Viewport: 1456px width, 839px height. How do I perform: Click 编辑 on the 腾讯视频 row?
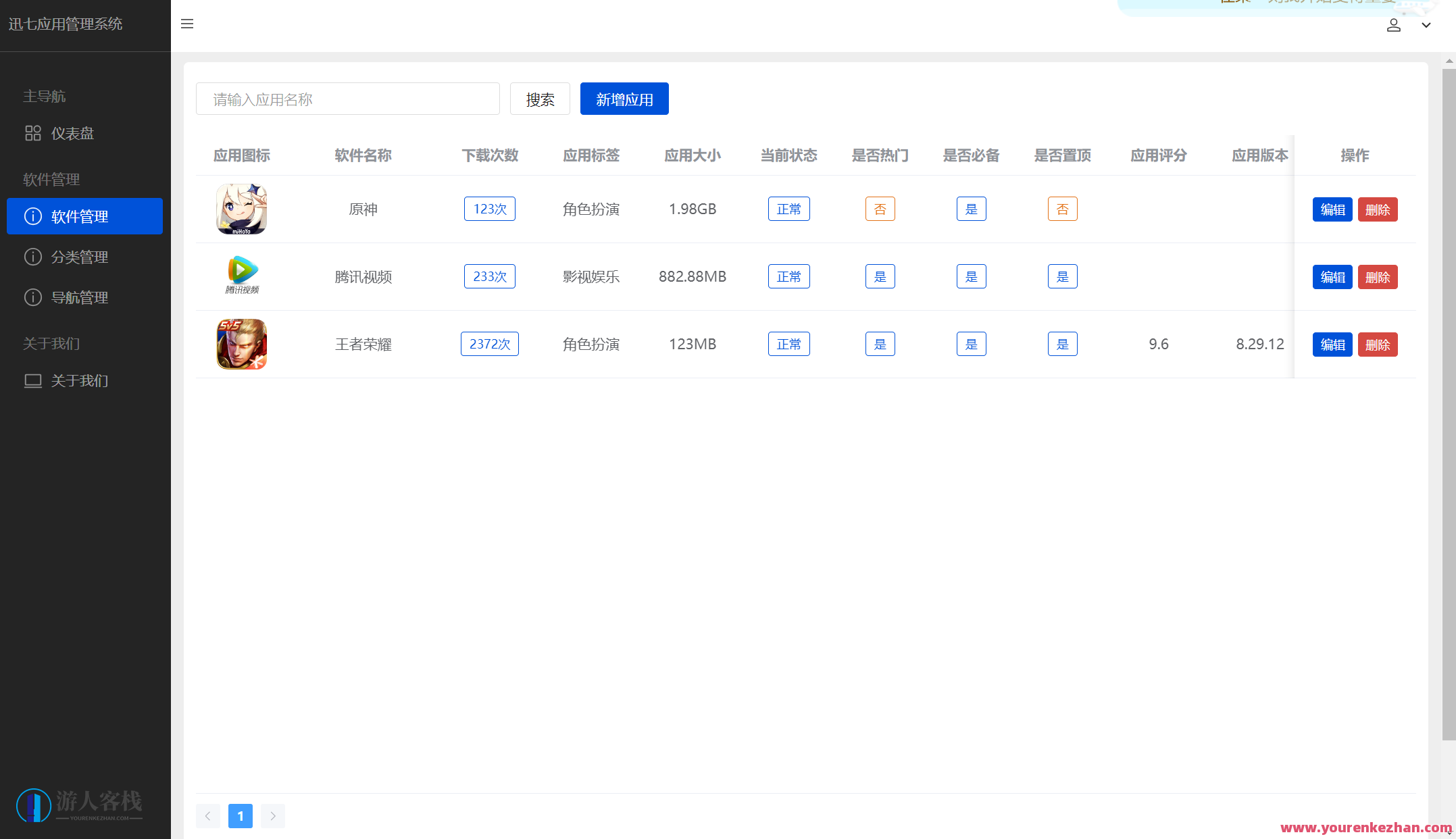[x=1332, y=277]
